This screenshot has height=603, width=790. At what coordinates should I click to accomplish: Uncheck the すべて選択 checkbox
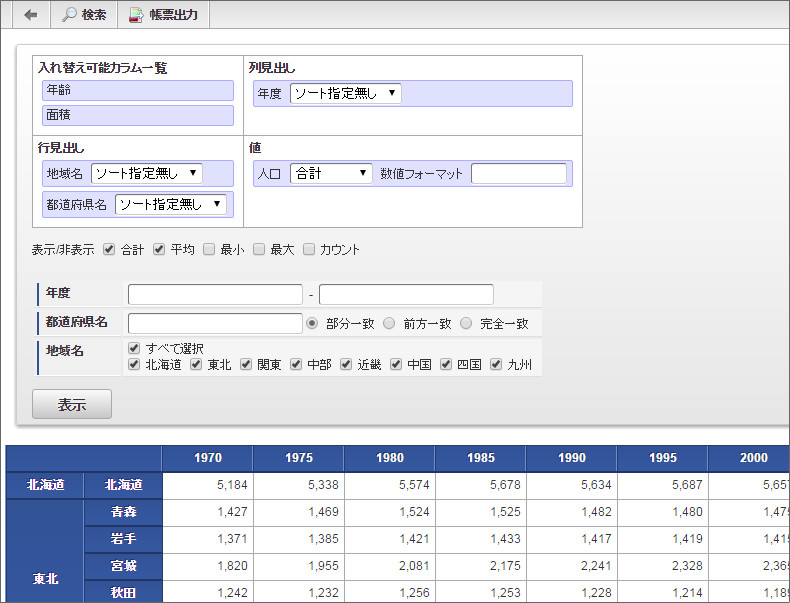(134, 348)
